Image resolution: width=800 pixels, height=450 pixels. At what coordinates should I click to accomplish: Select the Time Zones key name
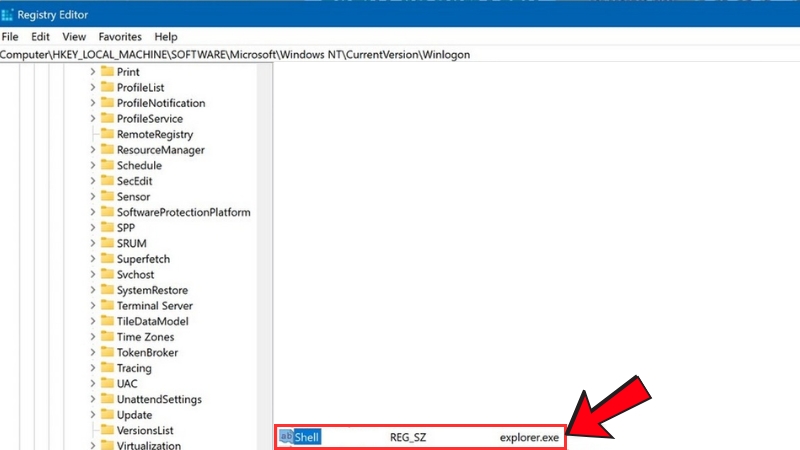(x=145, y=337)
